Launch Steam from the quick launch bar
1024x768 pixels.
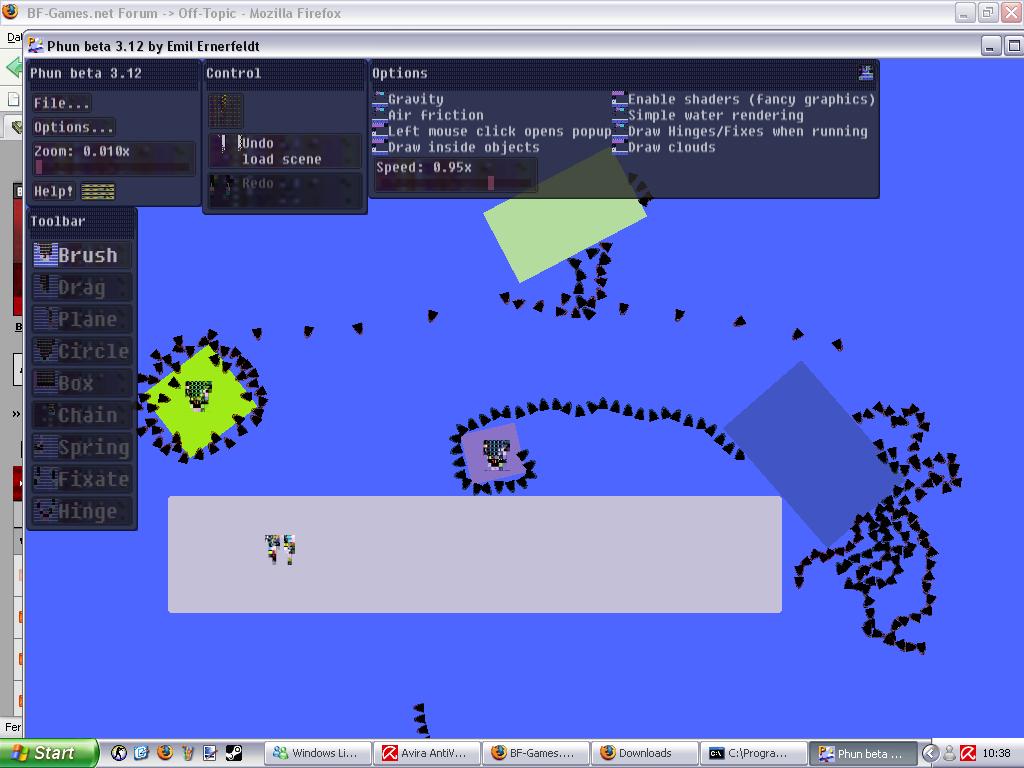[x=234, y=753]
